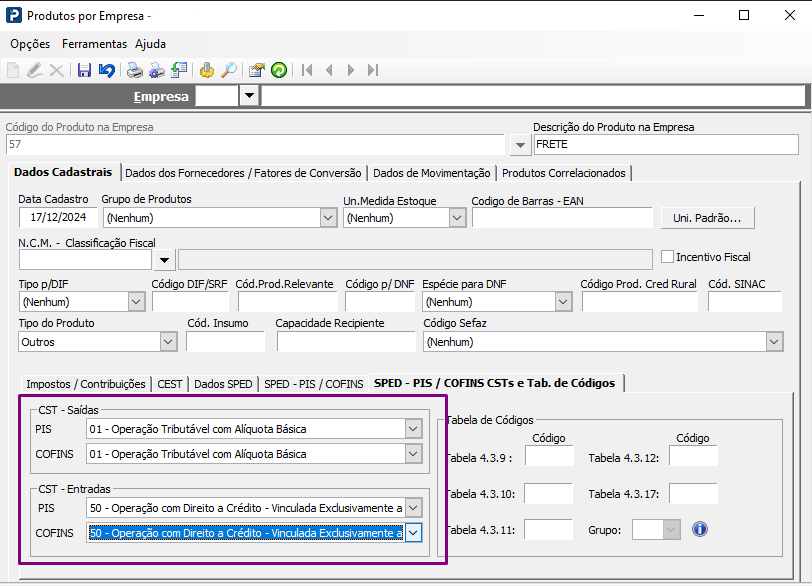Screen dimensions: 812x586
Task: Focus the Capacidade Recipiente field
Action: [346, 342]
